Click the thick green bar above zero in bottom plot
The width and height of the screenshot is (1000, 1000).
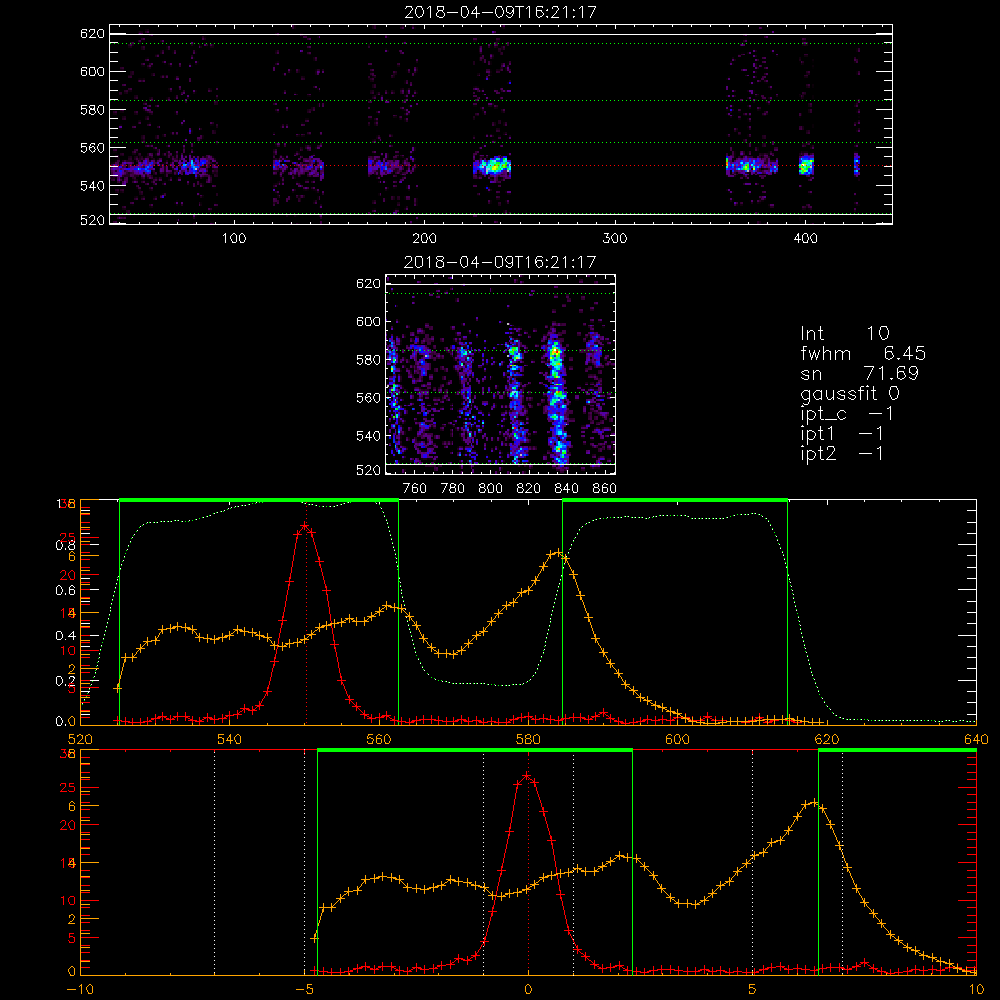[474, 751]
